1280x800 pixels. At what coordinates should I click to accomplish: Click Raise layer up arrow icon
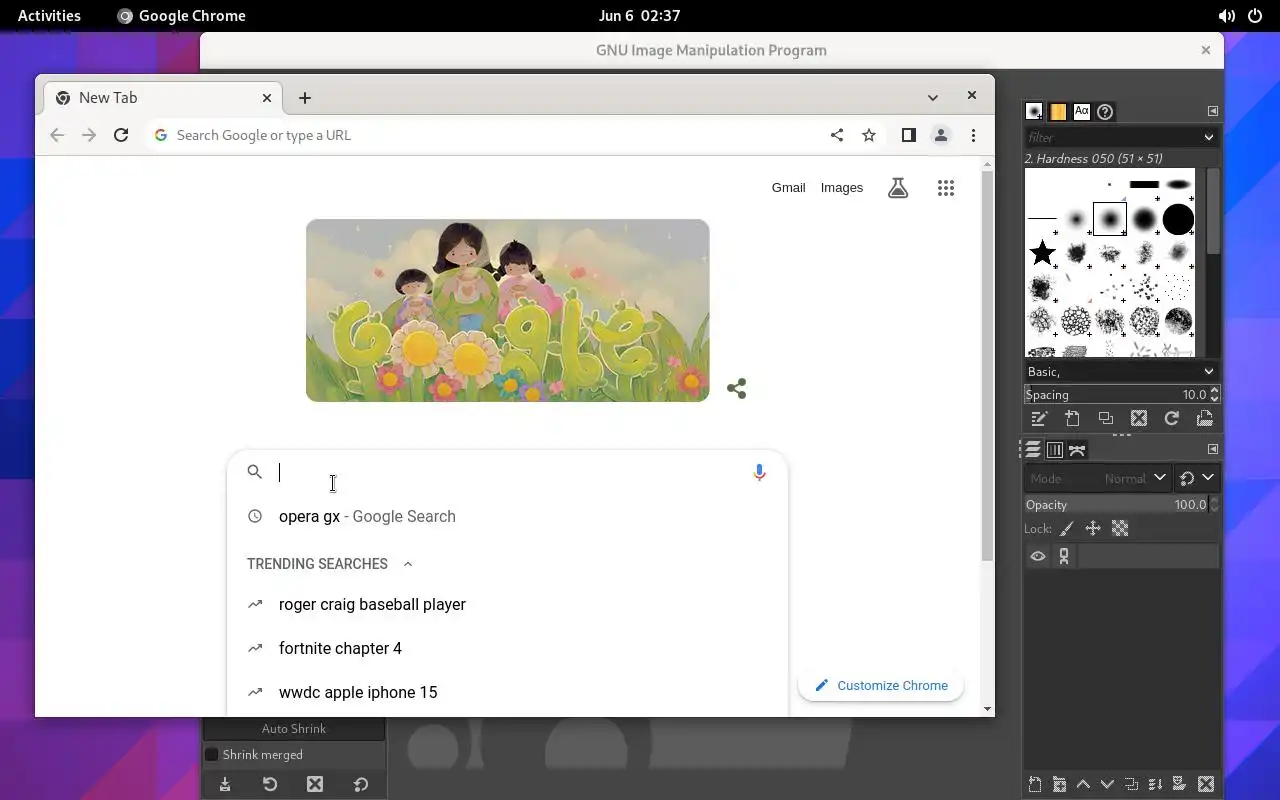point(1083,785)
